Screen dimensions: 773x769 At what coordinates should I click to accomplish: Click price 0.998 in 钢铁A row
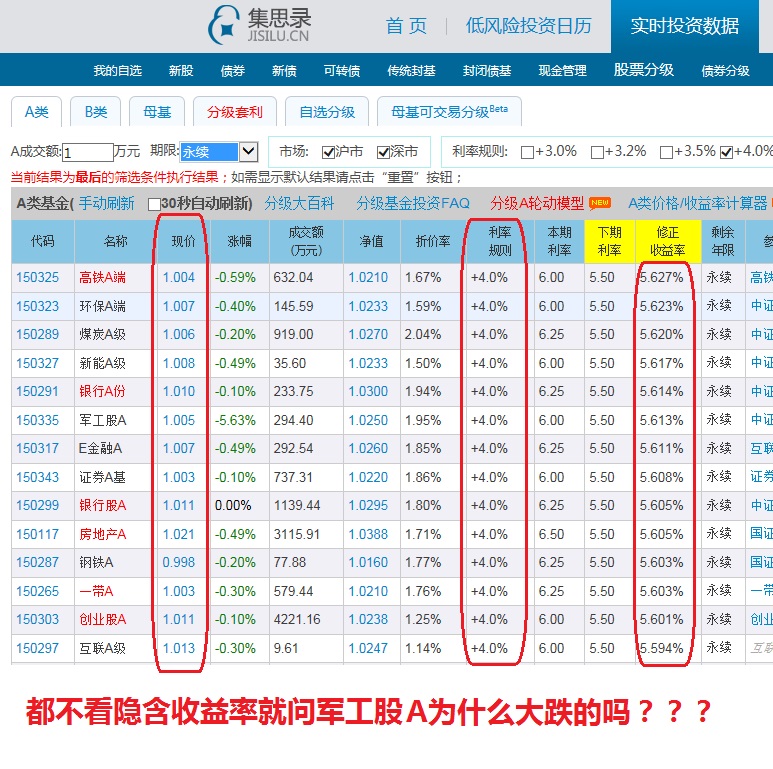[179, 562]
